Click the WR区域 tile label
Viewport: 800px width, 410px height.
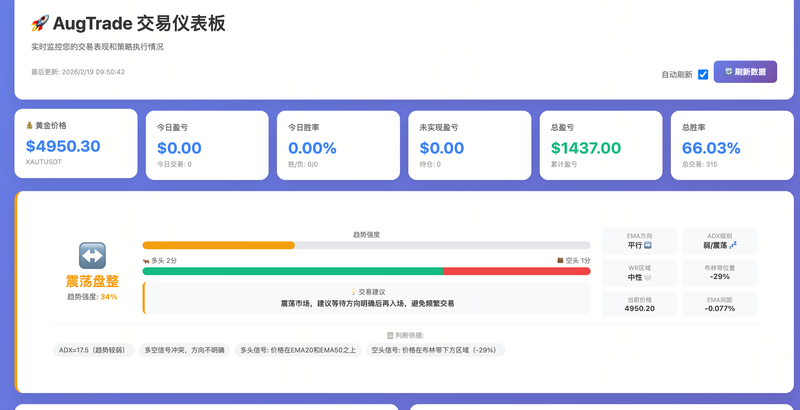pyautogui.click(x=639, y=268)
